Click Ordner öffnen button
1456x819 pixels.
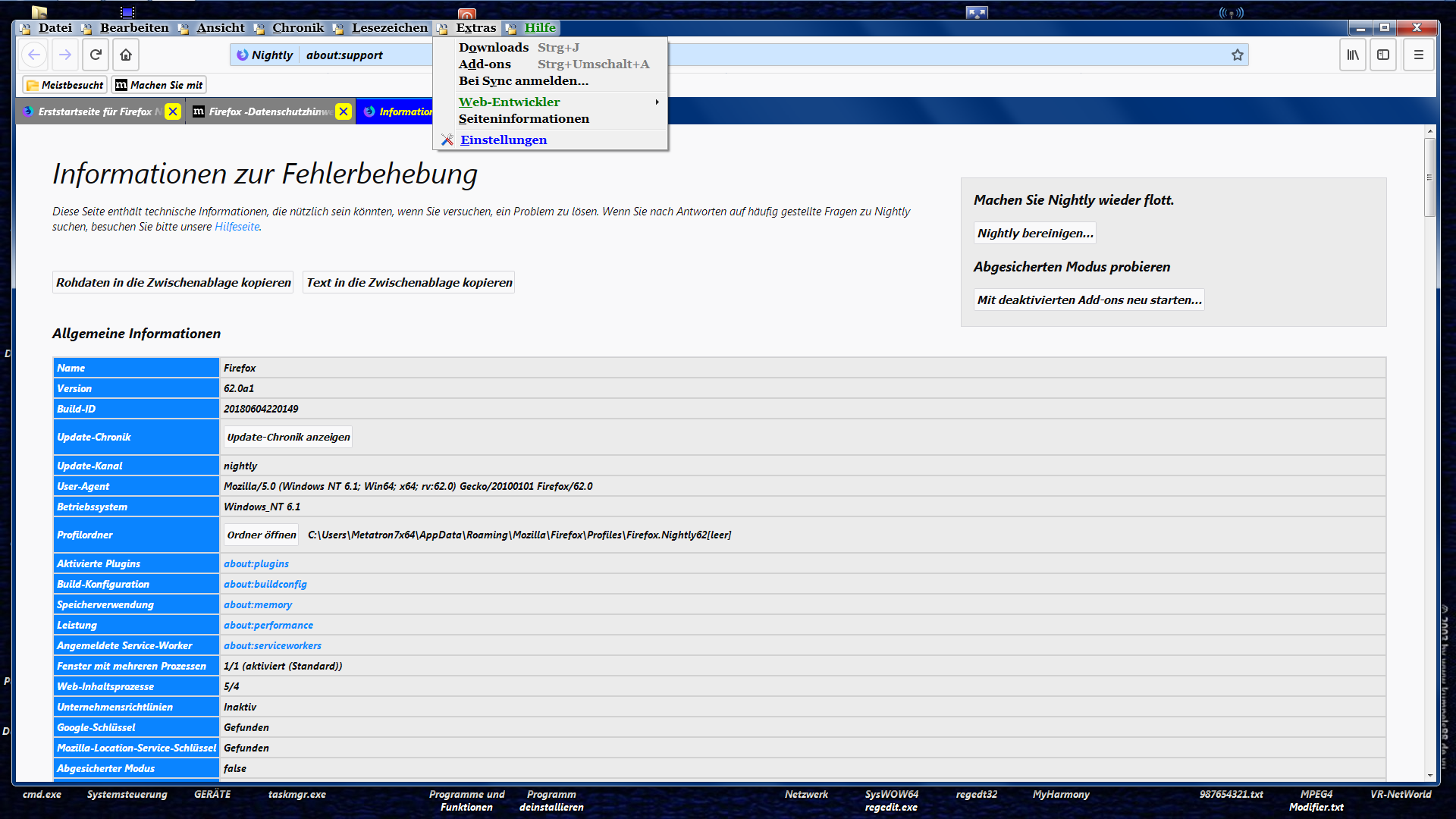(262, 535)
